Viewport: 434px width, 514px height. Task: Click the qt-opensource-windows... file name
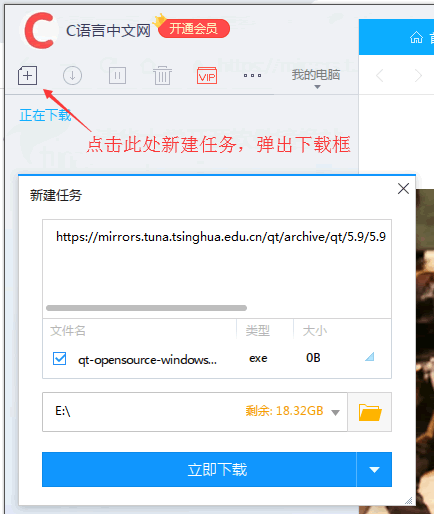tap(147, 360)
